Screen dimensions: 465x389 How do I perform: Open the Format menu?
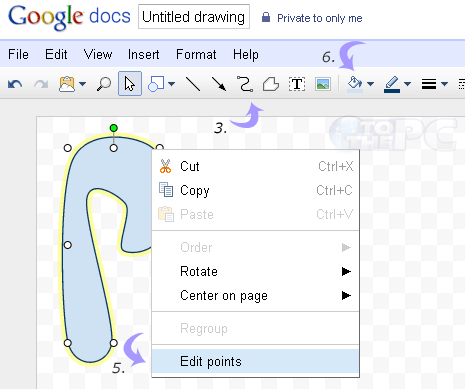point(196,54)
